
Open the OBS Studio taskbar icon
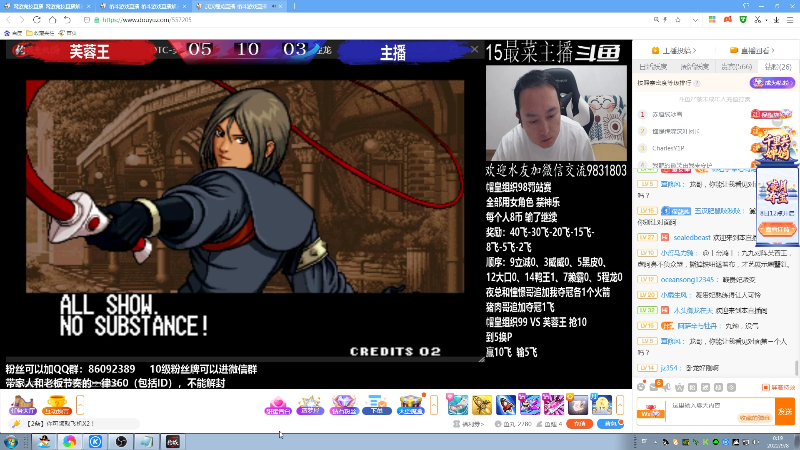coord(121,441)
